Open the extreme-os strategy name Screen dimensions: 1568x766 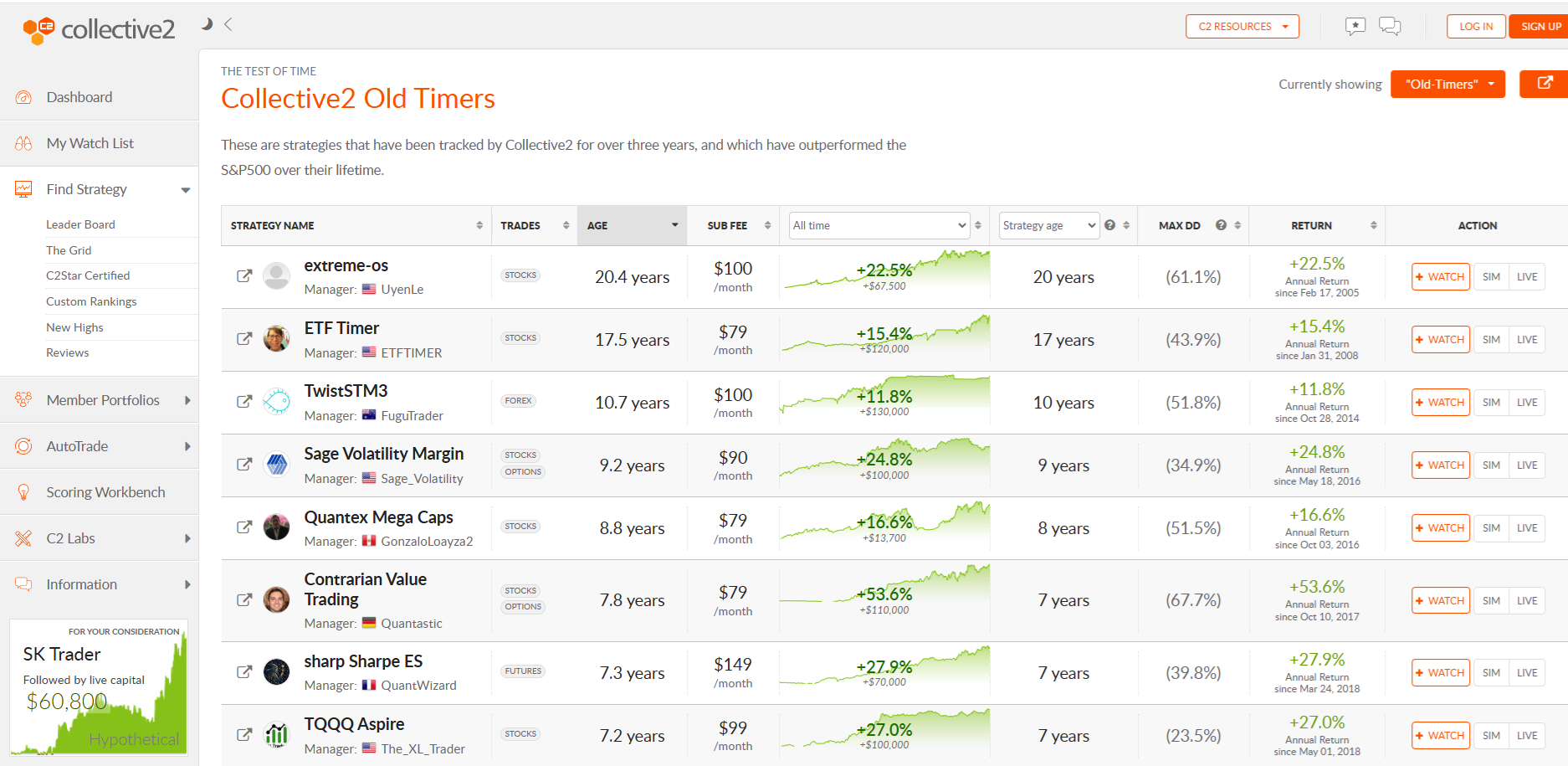(x=346, y=265)
